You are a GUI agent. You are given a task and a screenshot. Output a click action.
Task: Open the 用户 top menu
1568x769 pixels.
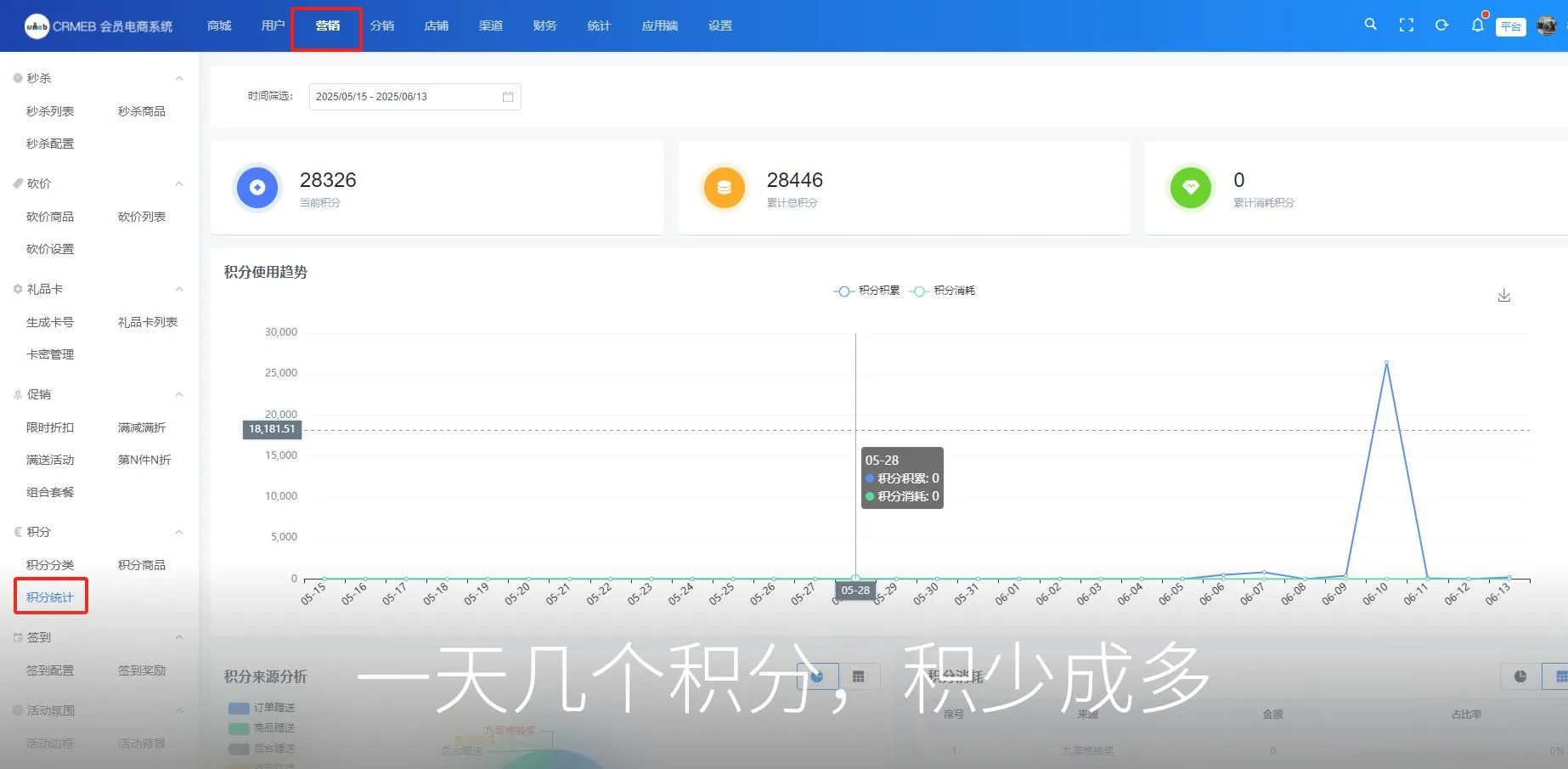click(x=274, y=25)
